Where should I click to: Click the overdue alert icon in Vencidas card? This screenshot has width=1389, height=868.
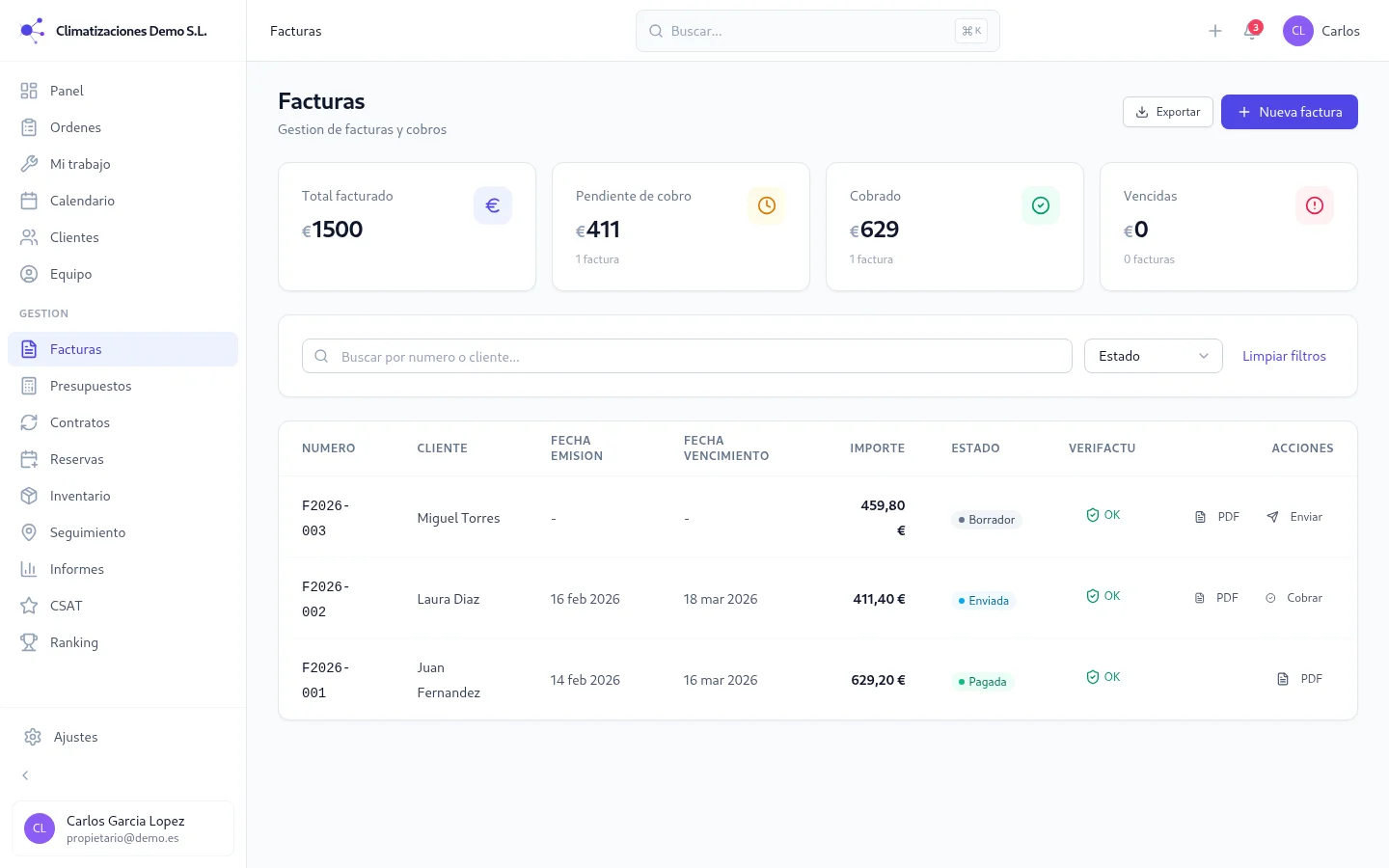coord(1314,205)
